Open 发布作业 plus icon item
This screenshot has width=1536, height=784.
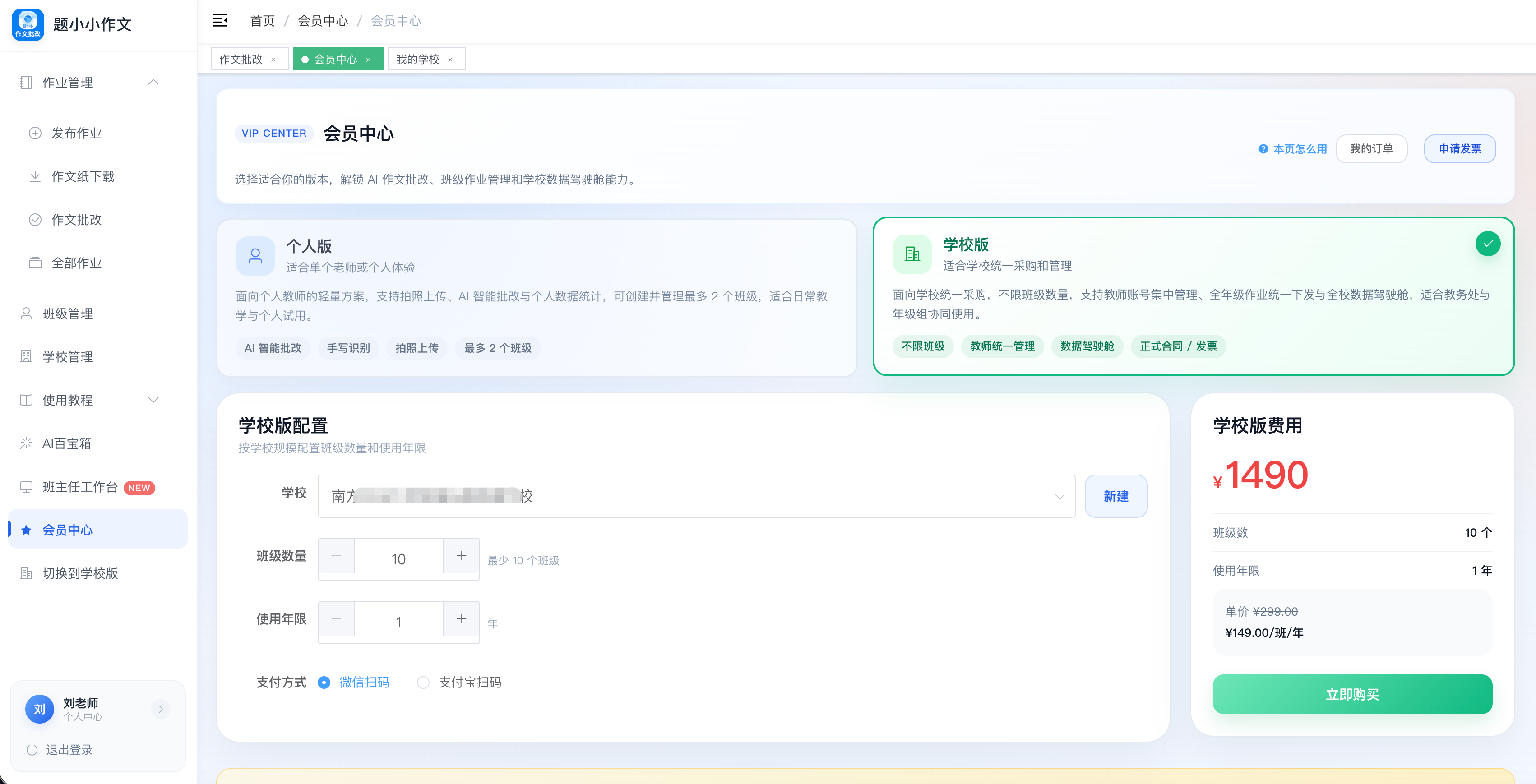click(x=35, y=133)
